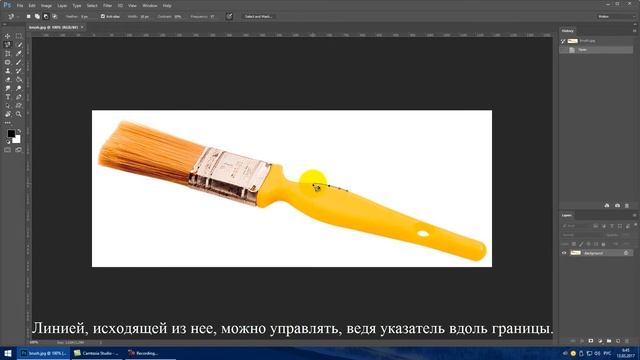The image size is (640, 360).
Task: Create a new layer in Layers panel
Action: point(618,341)
